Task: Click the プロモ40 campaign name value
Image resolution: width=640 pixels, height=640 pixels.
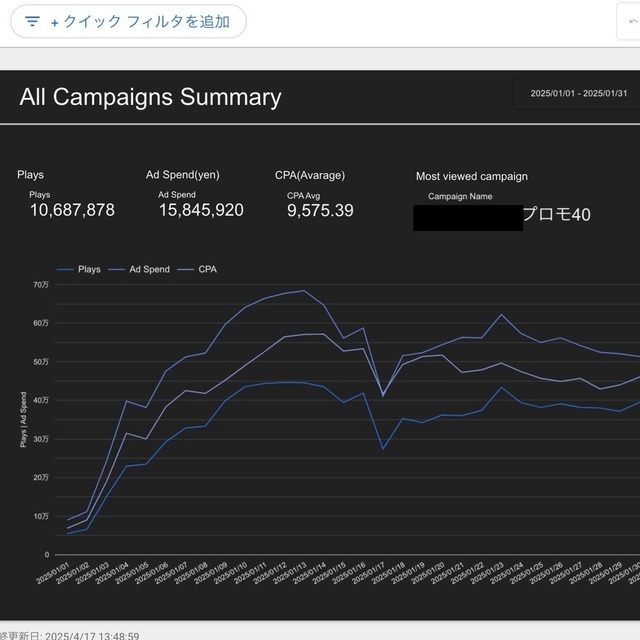Action: click(558, 216)
